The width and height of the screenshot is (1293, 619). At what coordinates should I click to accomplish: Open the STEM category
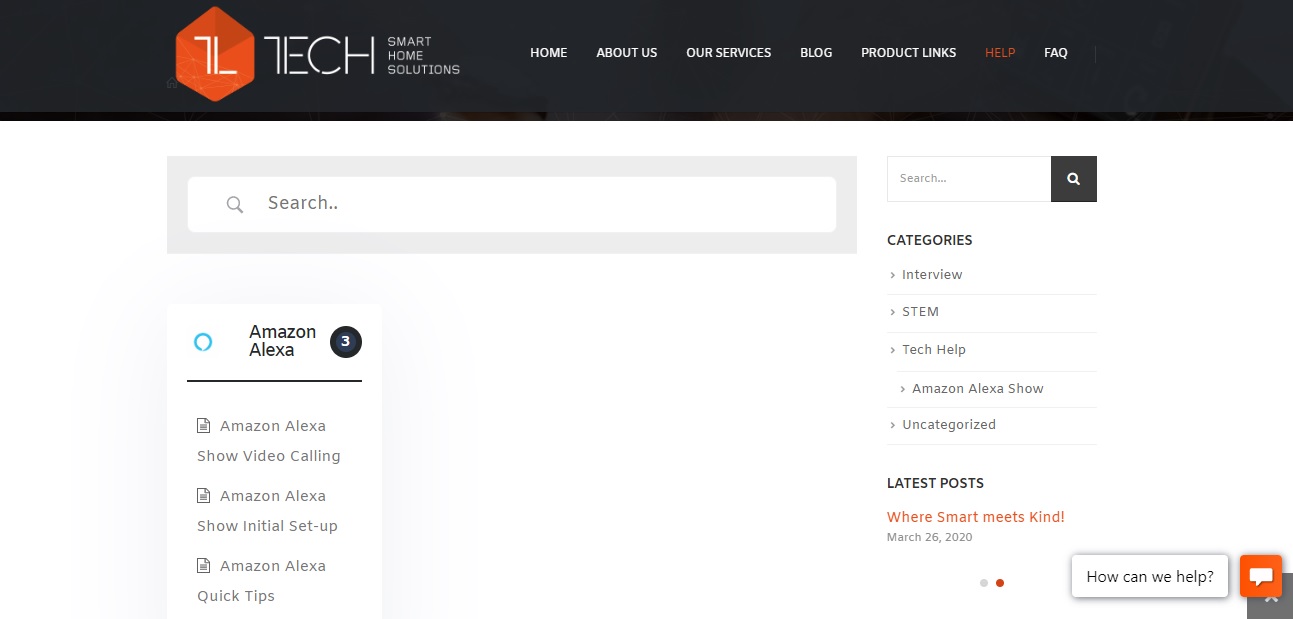(x=920, y=312)
